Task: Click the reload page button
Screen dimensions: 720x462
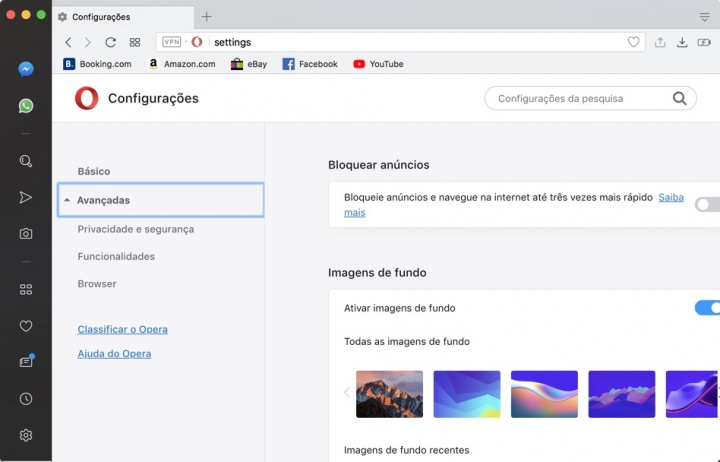Action: coord(110,42)
